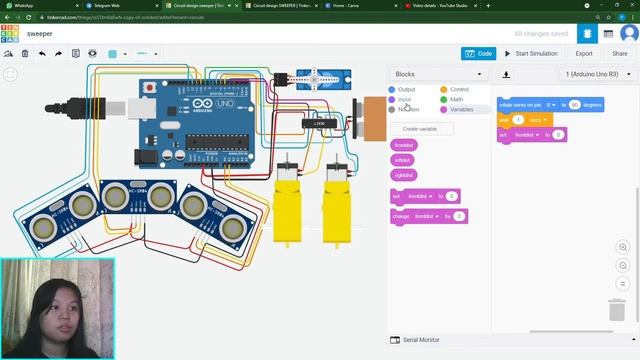Expand Serial Monitor with the arrow
Image resolution: width=640 pixels, height=360 pixels.
click(633, 340)
